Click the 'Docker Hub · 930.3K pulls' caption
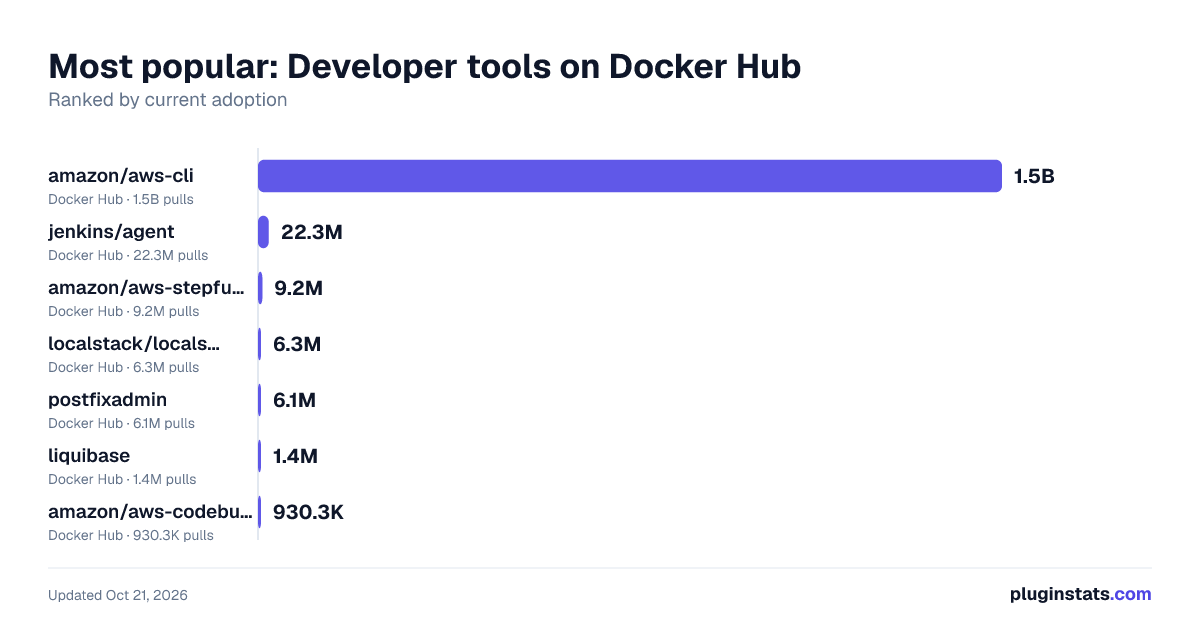1200x630 pixels. tap(131, 535)
